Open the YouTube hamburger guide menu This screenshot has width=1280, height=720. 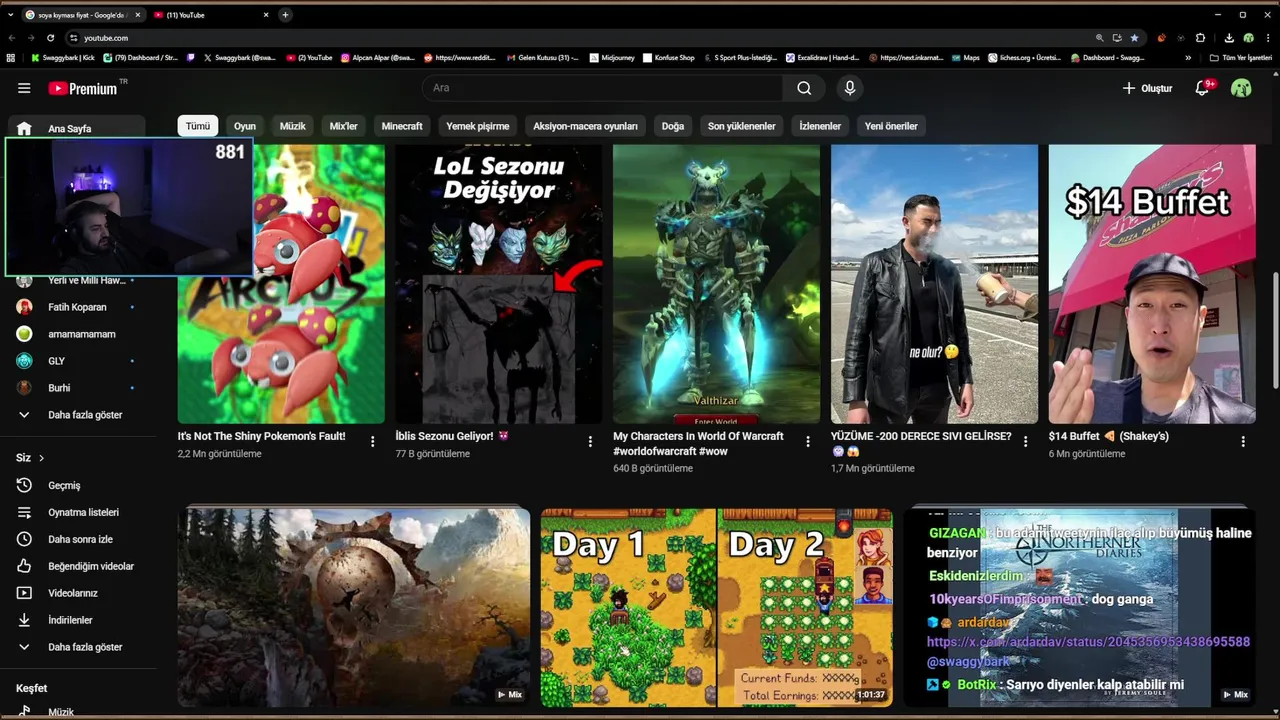pyautogui.click(x=24, y=88)
